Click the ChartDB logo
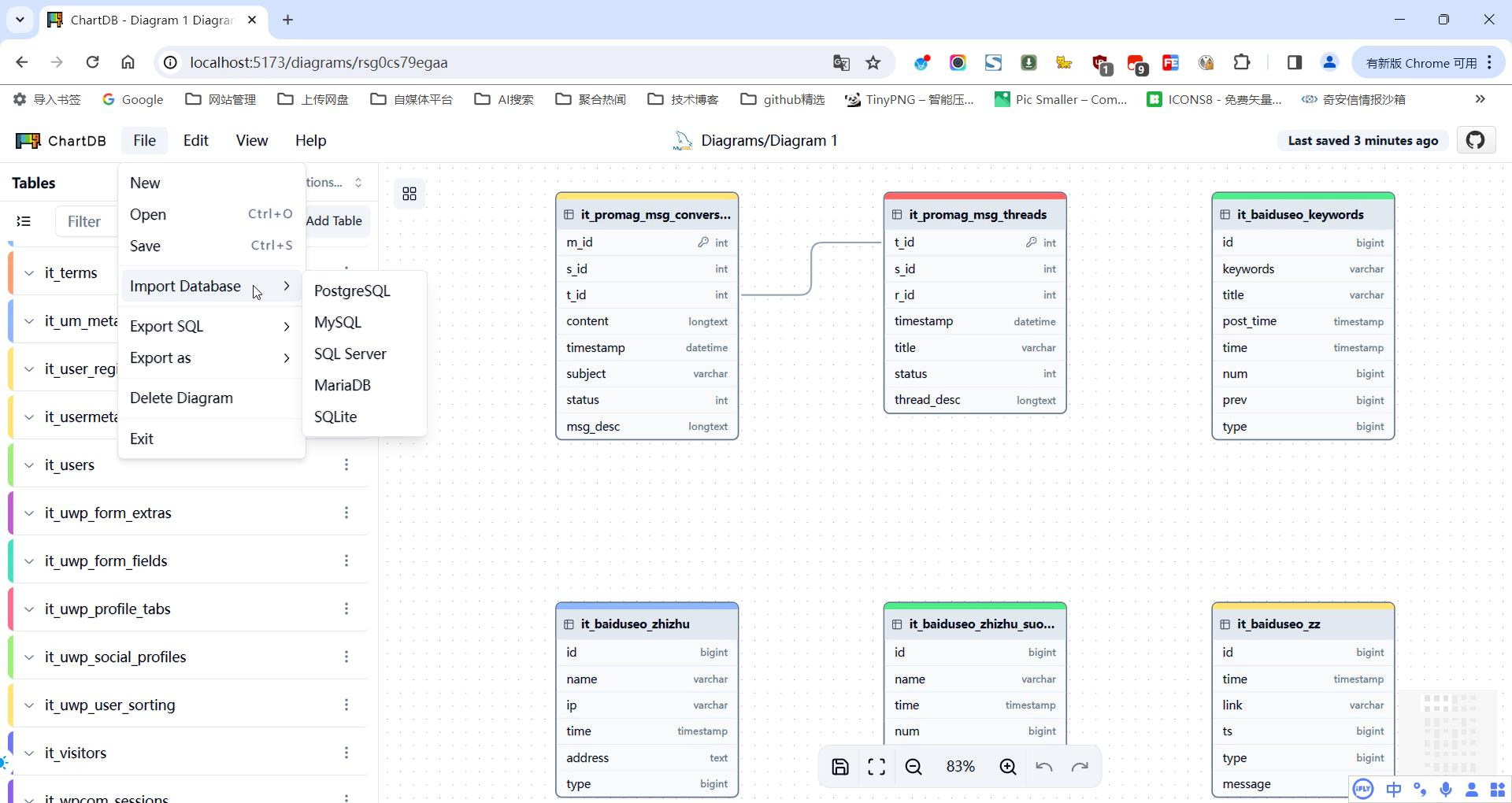This screenshot has height=803, width=1512. pos(28,140)
